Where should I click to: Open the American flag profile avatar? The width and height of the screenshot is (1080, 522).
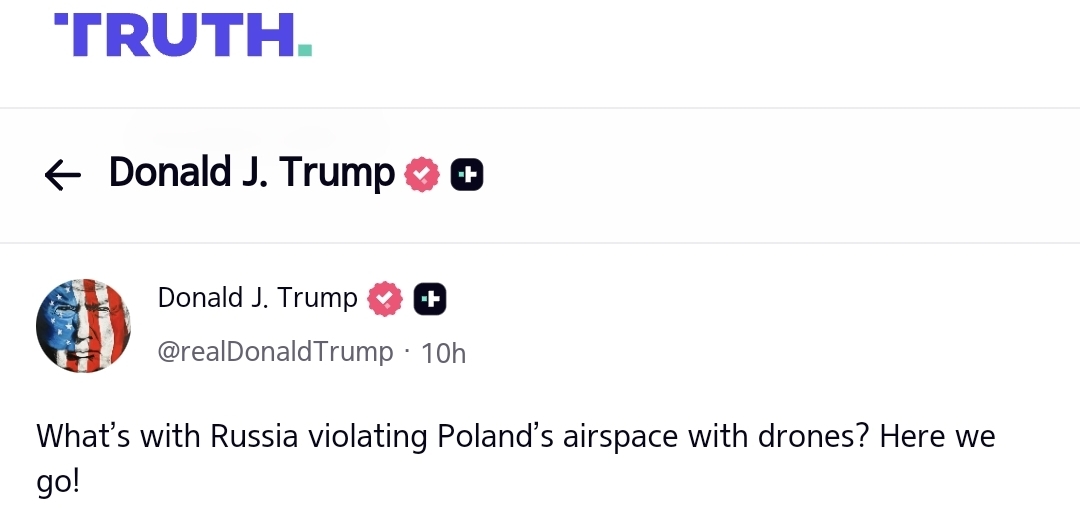[x=83, y=325]
